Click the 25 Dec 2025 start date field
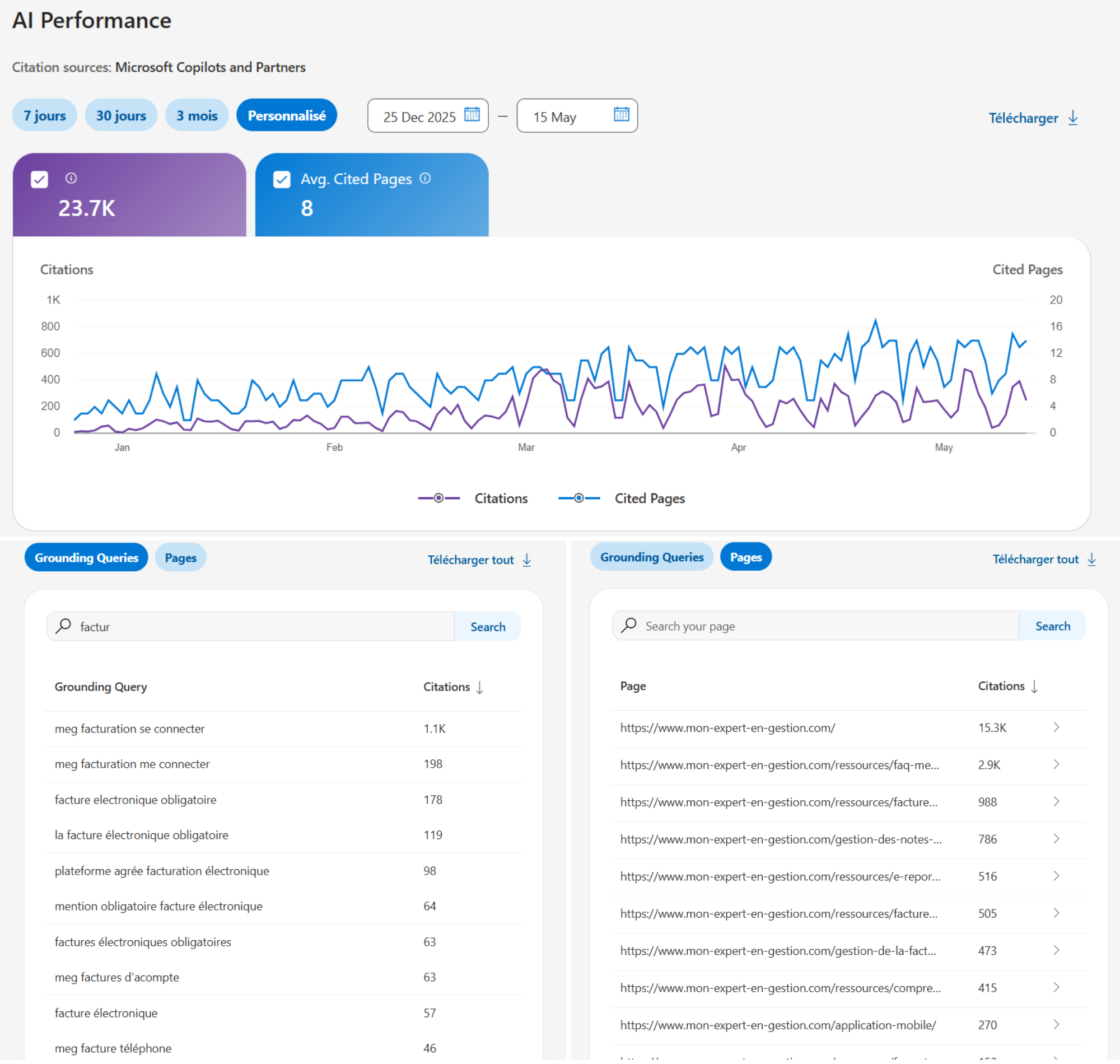1120x1064 pixels. [428, 116]
